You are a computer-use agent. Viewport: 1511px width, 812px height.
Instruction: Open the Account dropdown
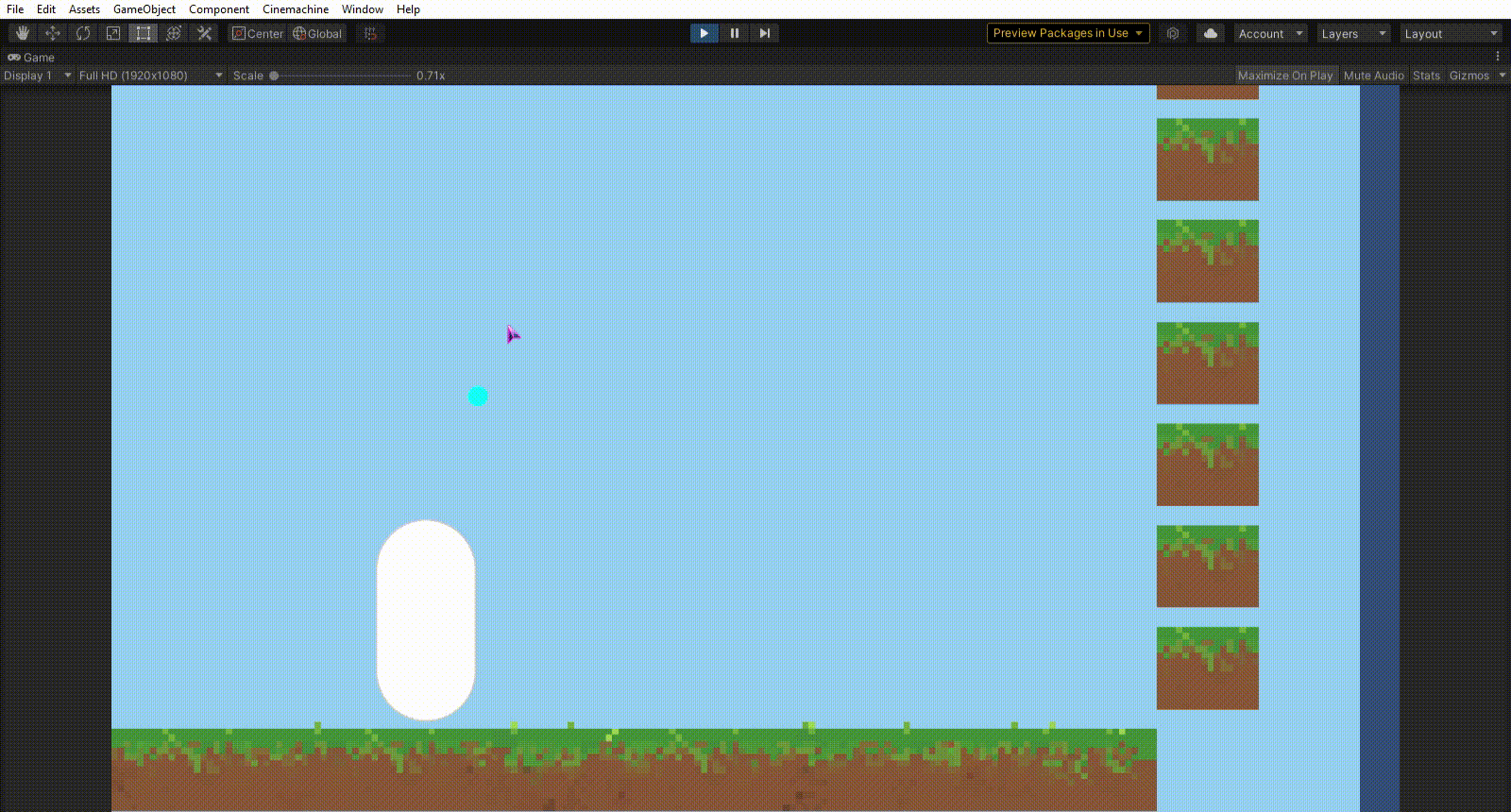tap(1271, 33)
